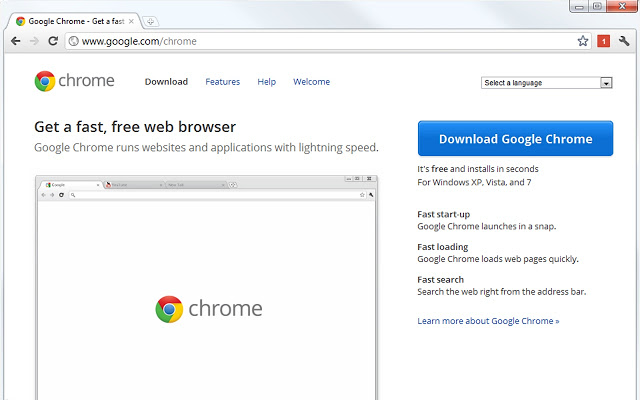Follow the Learn more about Google Chrome link
The image size is (640, 400).
(488, 321)
